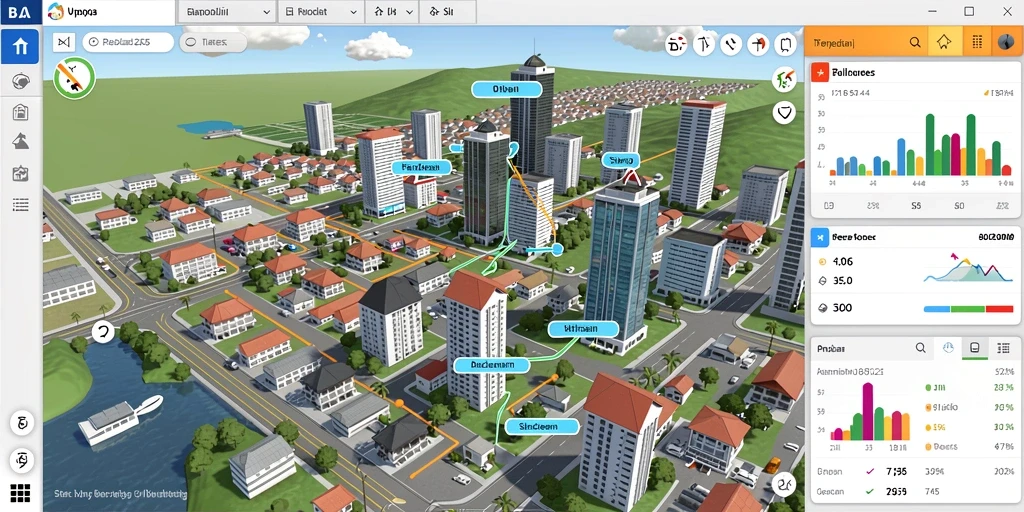Toggle the pill radio option beside Reolad
Image resolution: width=1024 pixels, height=512 pixels.
(213, 42)
